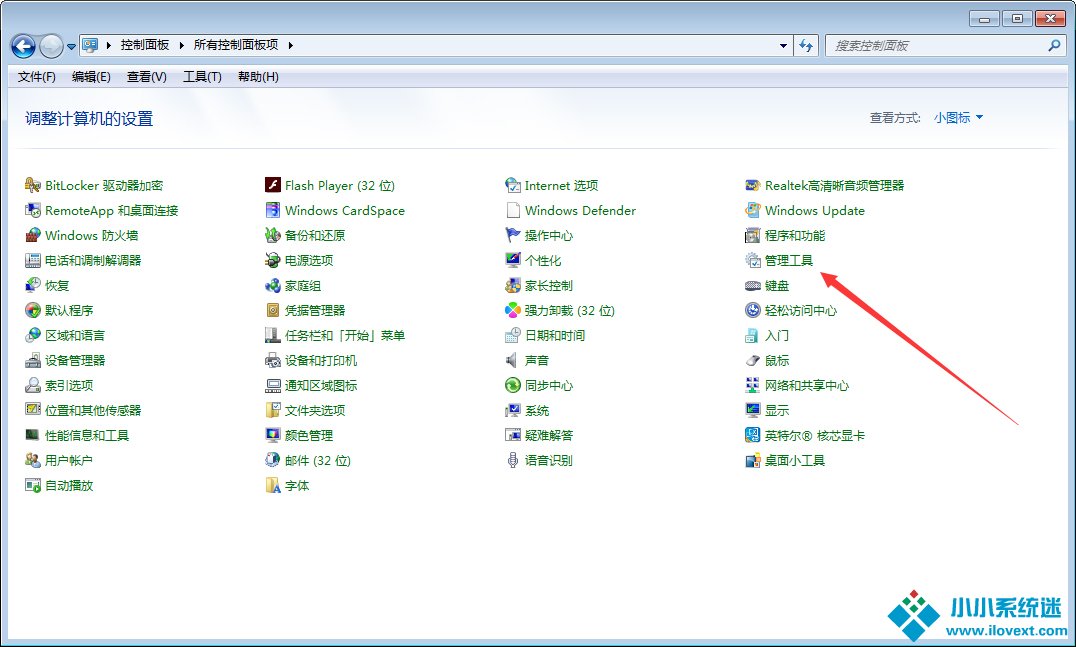Open the BitLocker 驱动器加密 icon

coord(33,185)
